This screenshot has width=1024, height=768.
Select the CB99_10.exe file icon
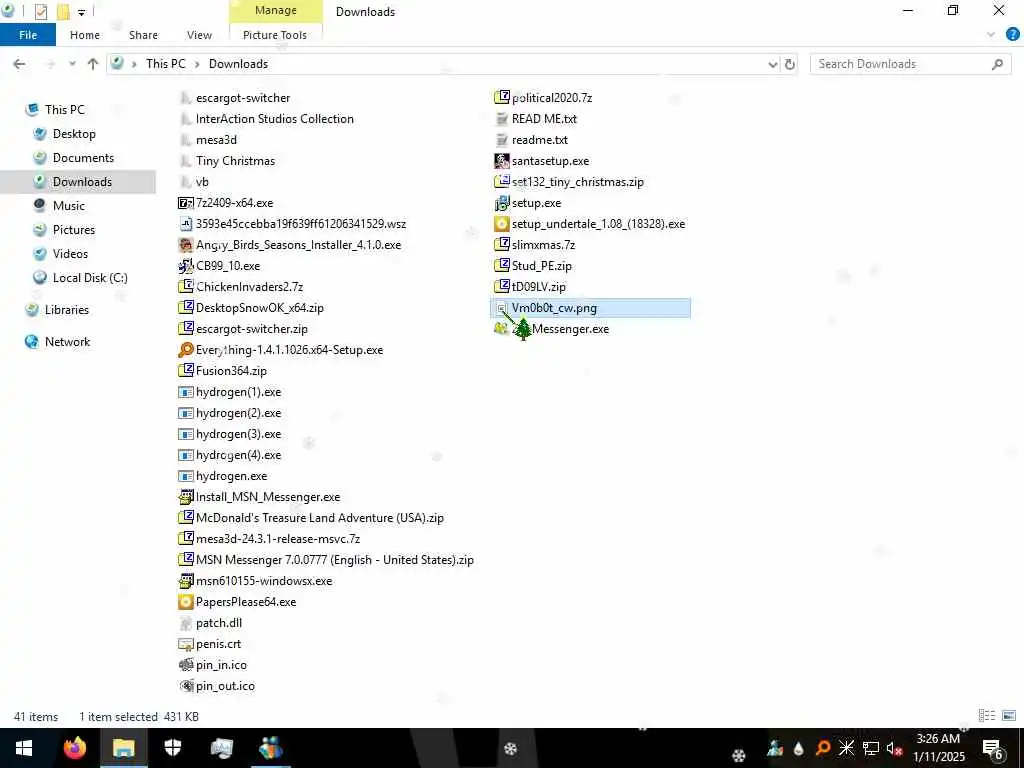(185, 266)
